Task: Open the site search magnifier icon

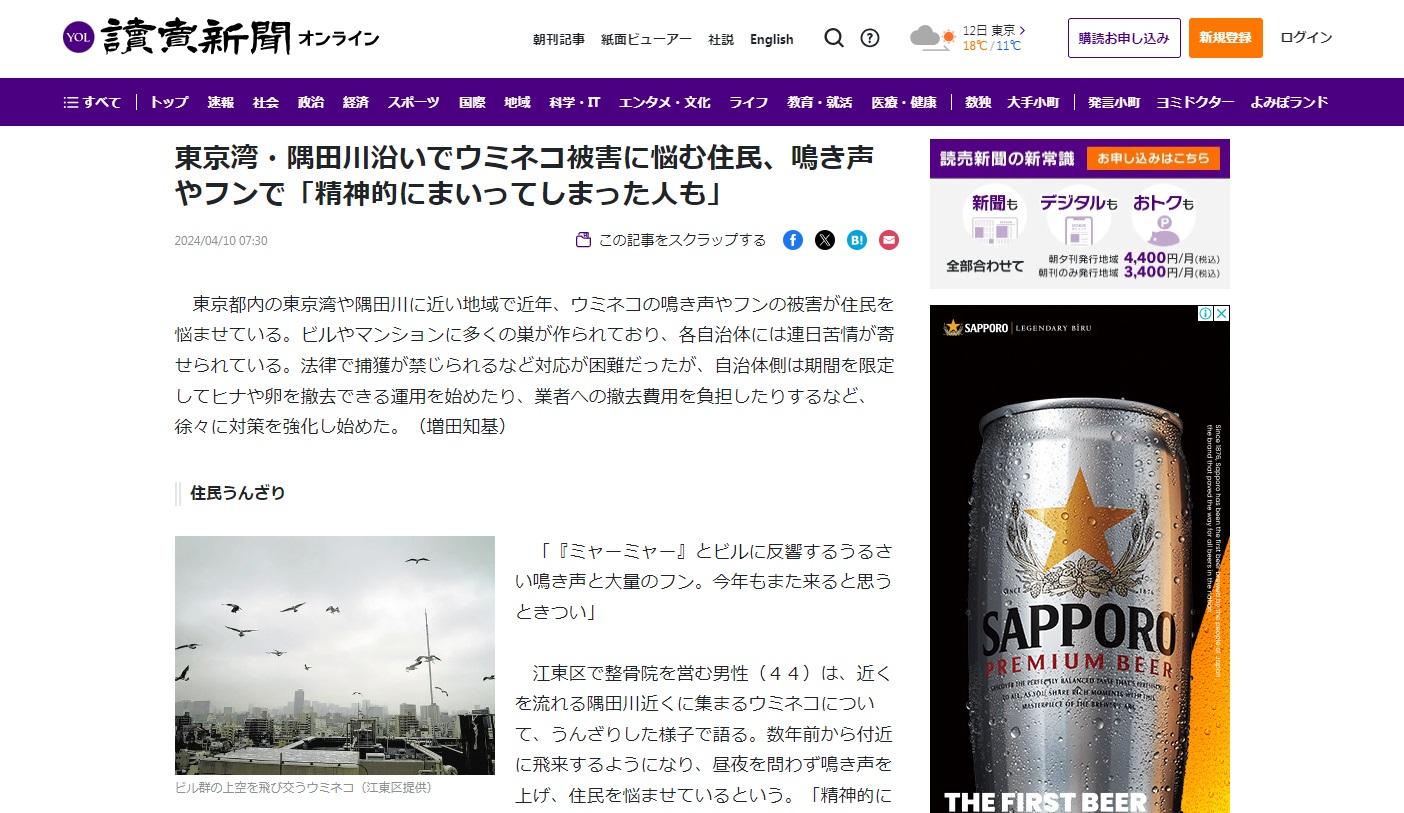Action: point(834,37)
